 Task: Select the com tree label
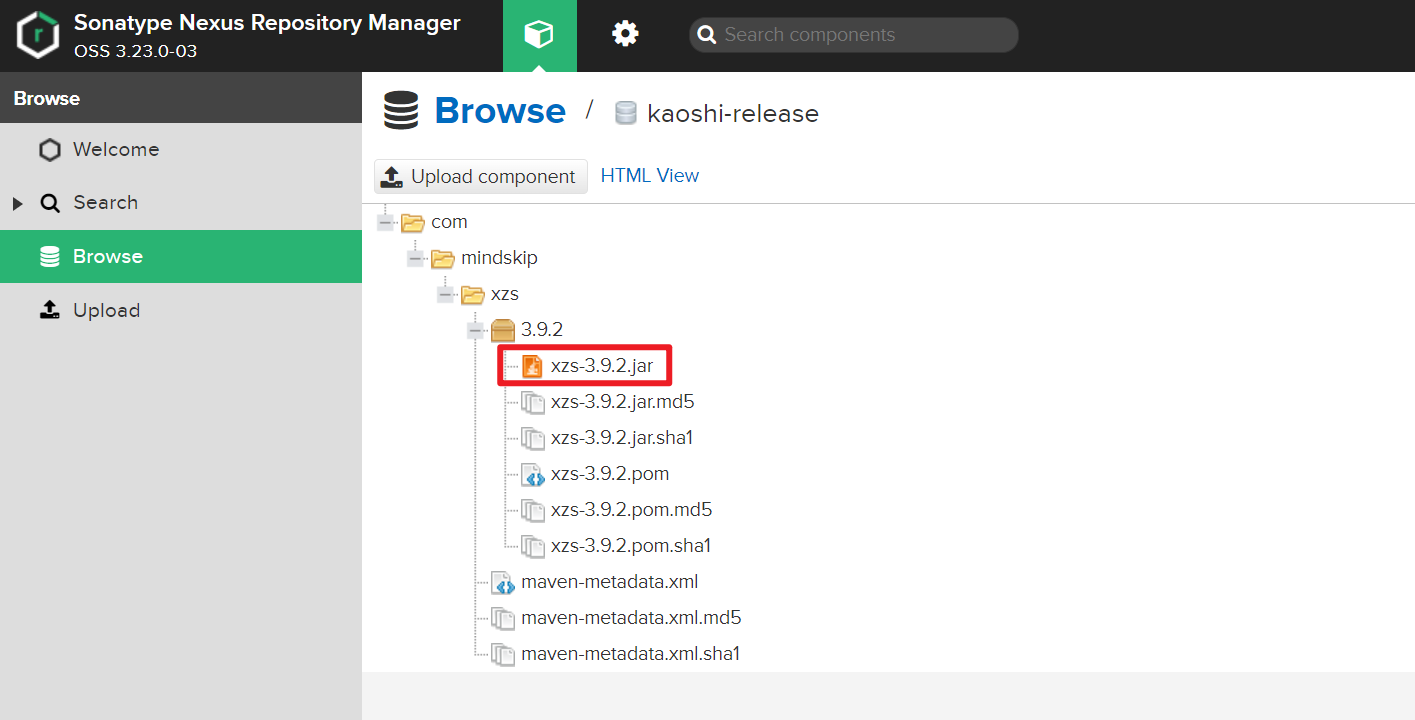pyautogui.click(x=449, y=222)
